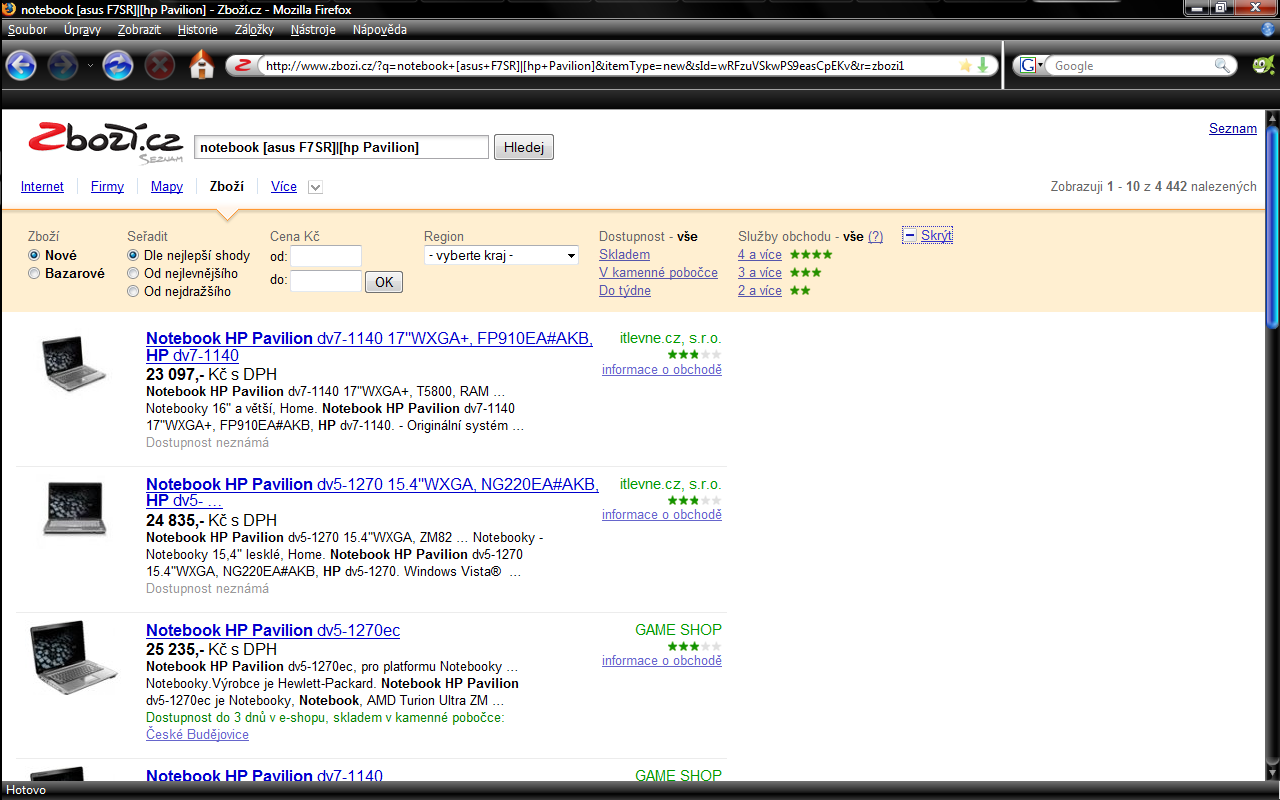The image size is (1280, 800).
Task: Click the Zboží.cz logo
Action: click(x=105, y=141)
